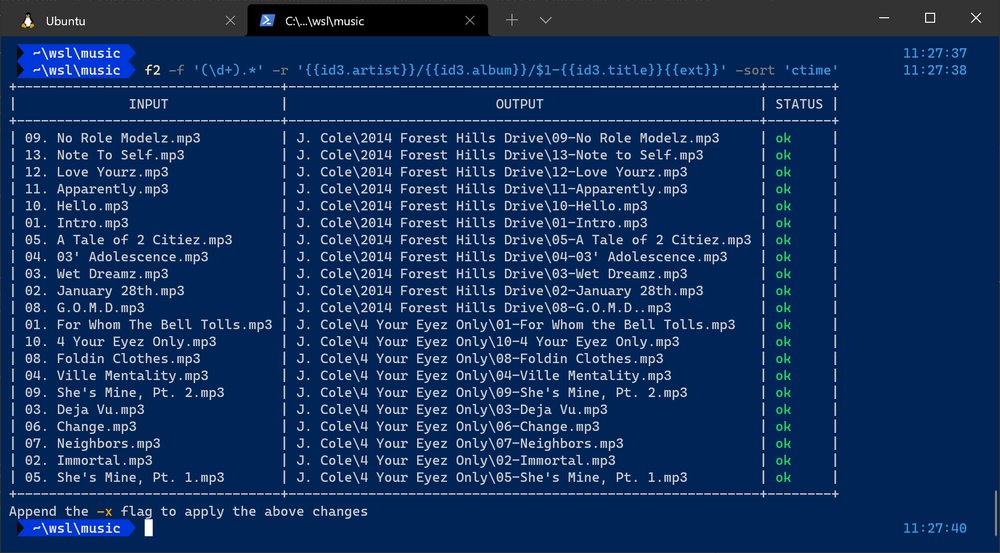
Task: Click input '03. Deja Vu.mp3'
Action: tap(85, 409)
